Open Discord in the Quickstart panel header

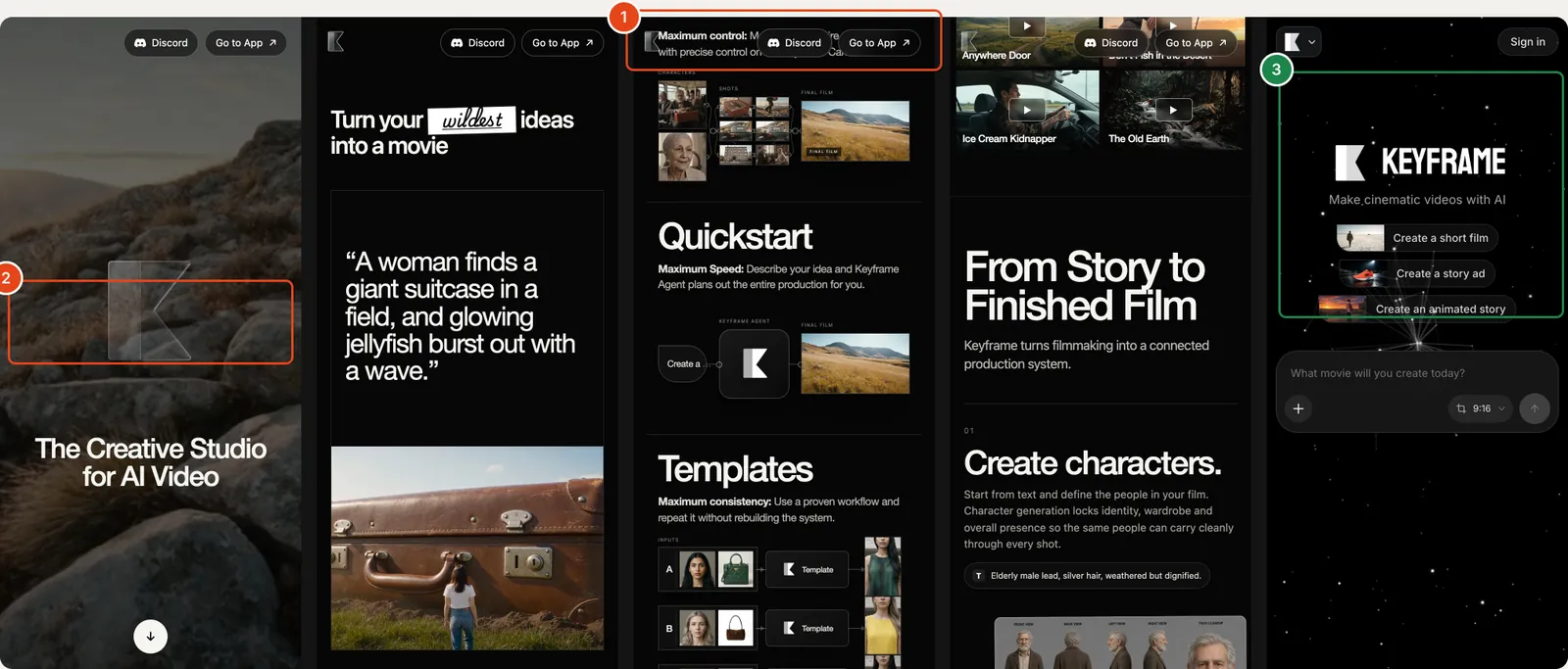coord(795,43)
